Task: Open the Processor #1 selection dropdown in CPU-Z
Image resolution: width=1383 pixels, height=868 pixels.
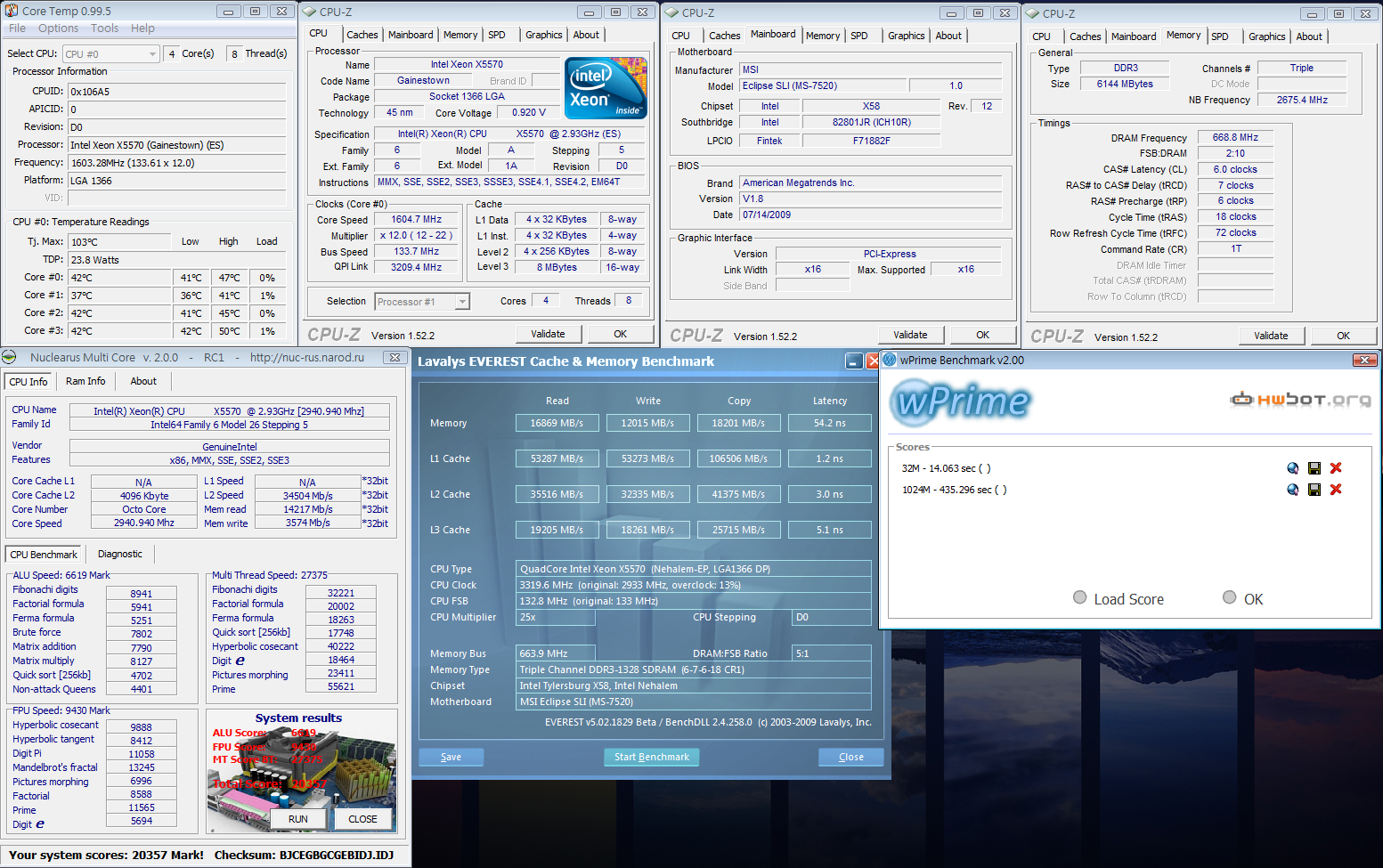Action: tap(422, 302)
